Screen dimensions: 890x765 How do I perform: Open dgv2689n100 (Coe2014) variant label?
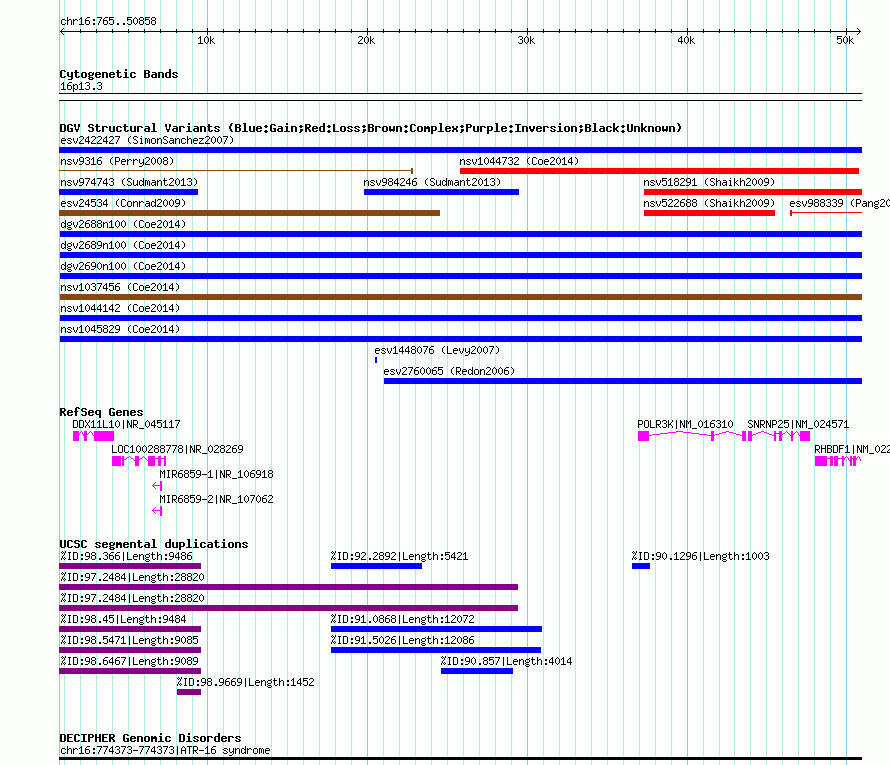(123, 245)
